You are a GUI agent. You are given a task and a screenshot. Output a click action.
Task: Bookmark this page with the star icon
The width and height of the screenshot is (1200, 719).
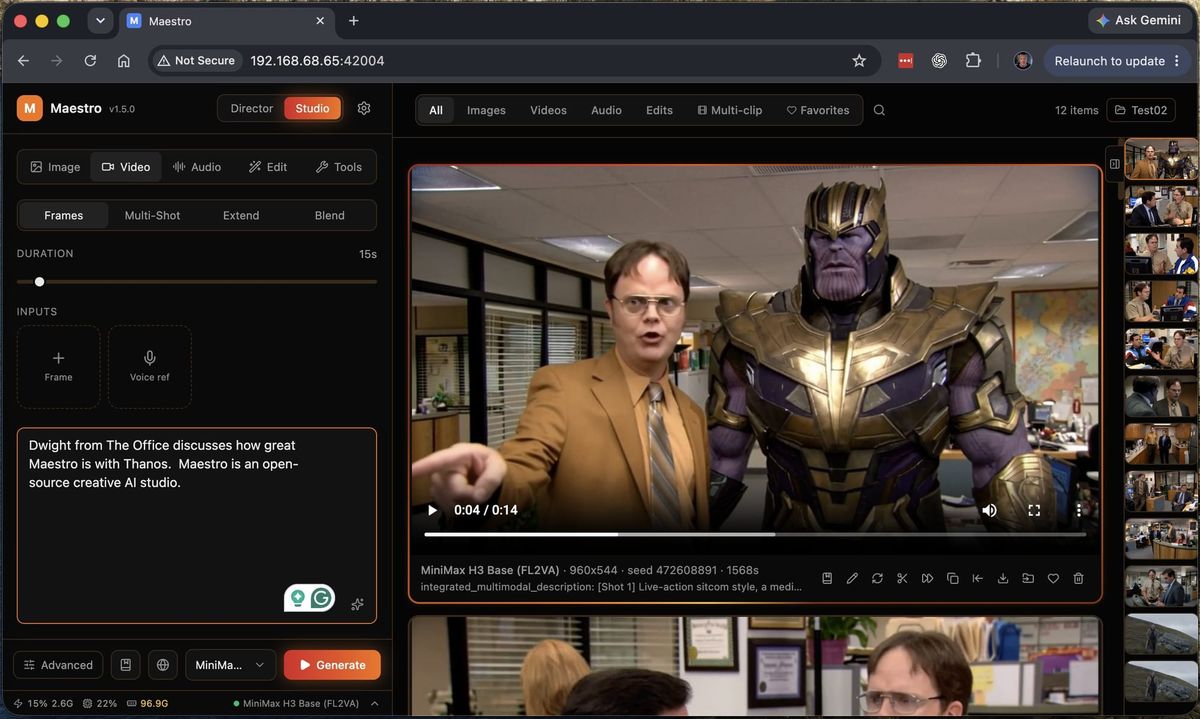[859, 60]
